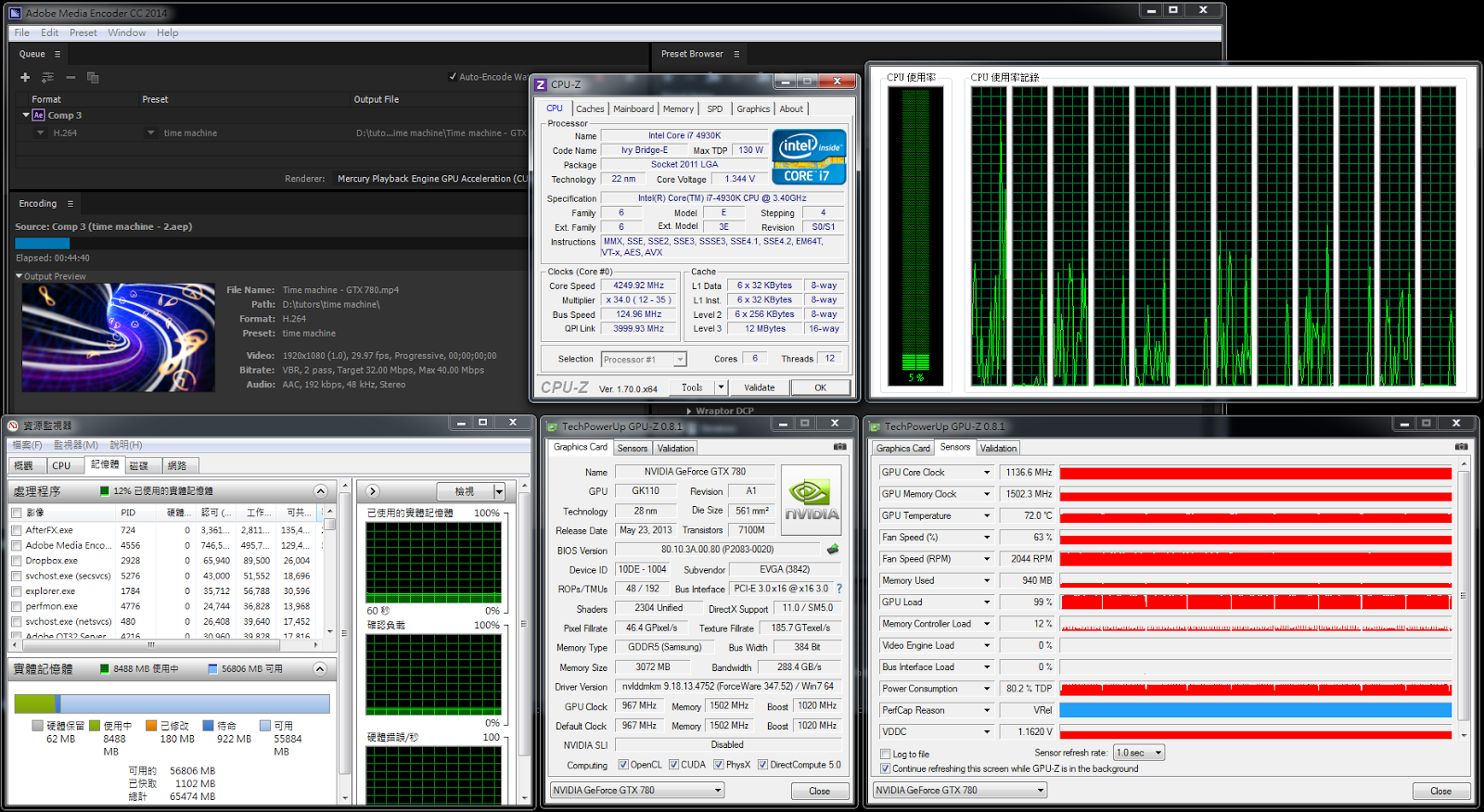Toggle Continue refreshing in background checkbox
Viewport: 1484px width, 812px height.
886,768
